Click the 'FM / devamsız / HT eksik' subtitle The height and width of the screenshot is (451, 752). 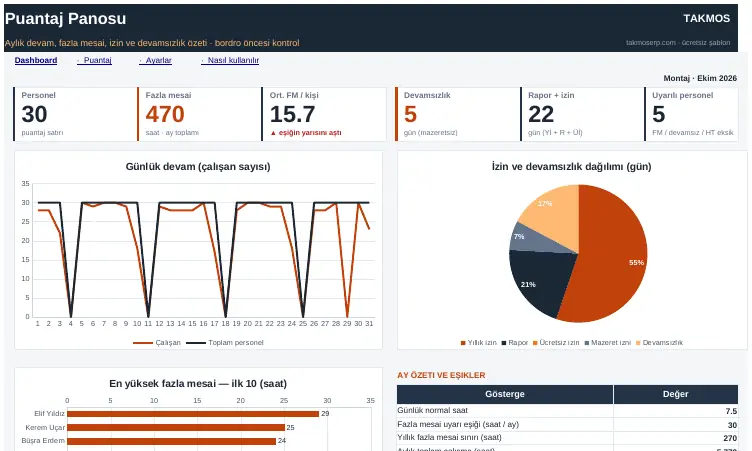(693, 133)
